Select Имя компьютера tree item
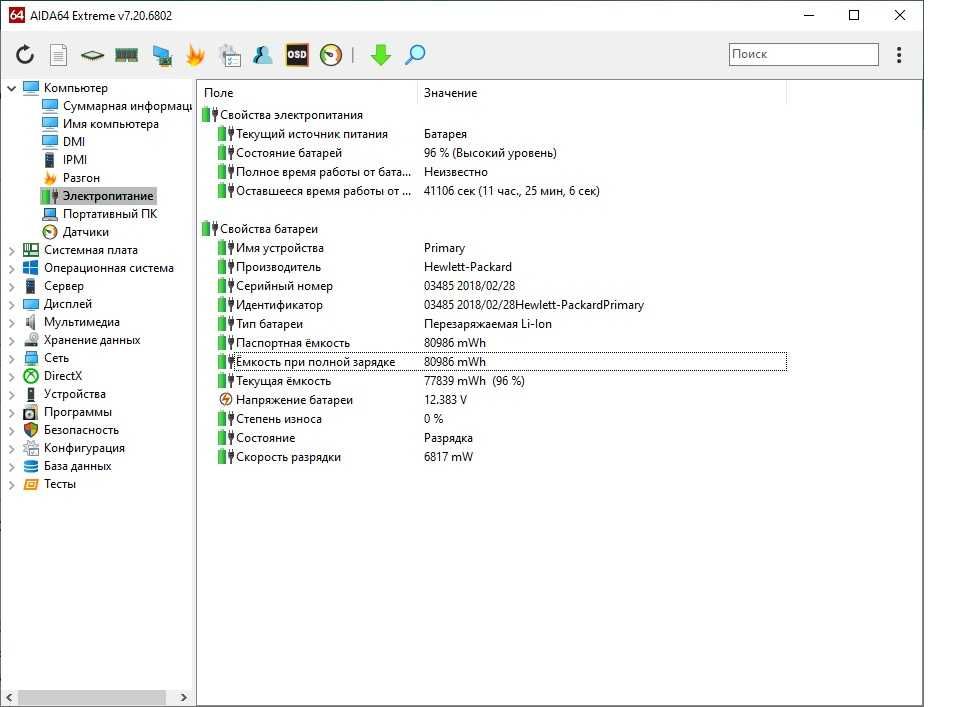Viewport: 960px width, 707px height. point(111,124)
